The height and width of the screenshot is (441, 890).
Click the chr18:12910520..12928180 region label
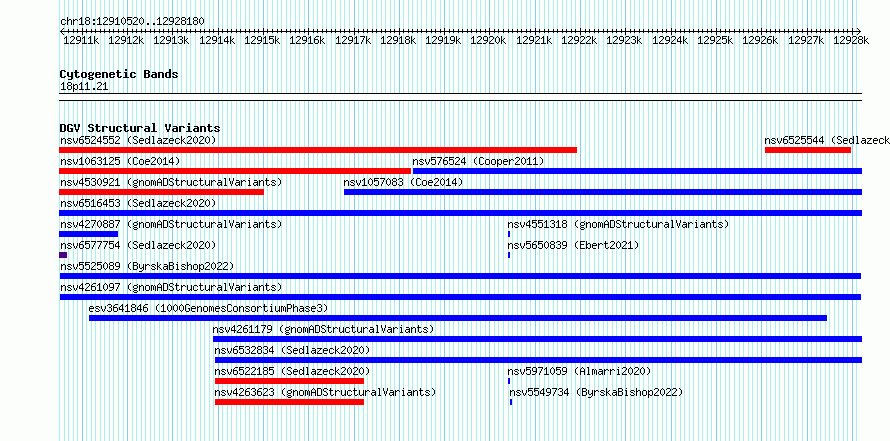point(132,21)
